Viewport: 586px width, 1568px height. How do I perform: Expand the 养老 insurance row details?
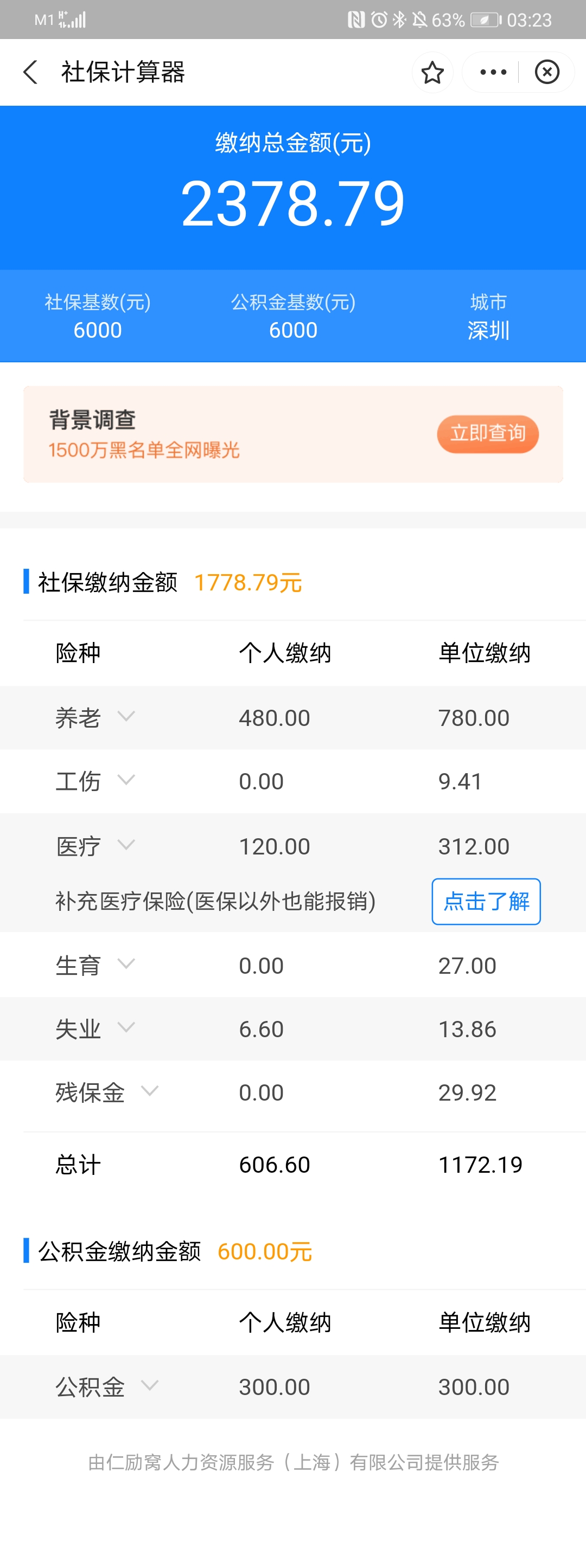click(x=126, y=716)
